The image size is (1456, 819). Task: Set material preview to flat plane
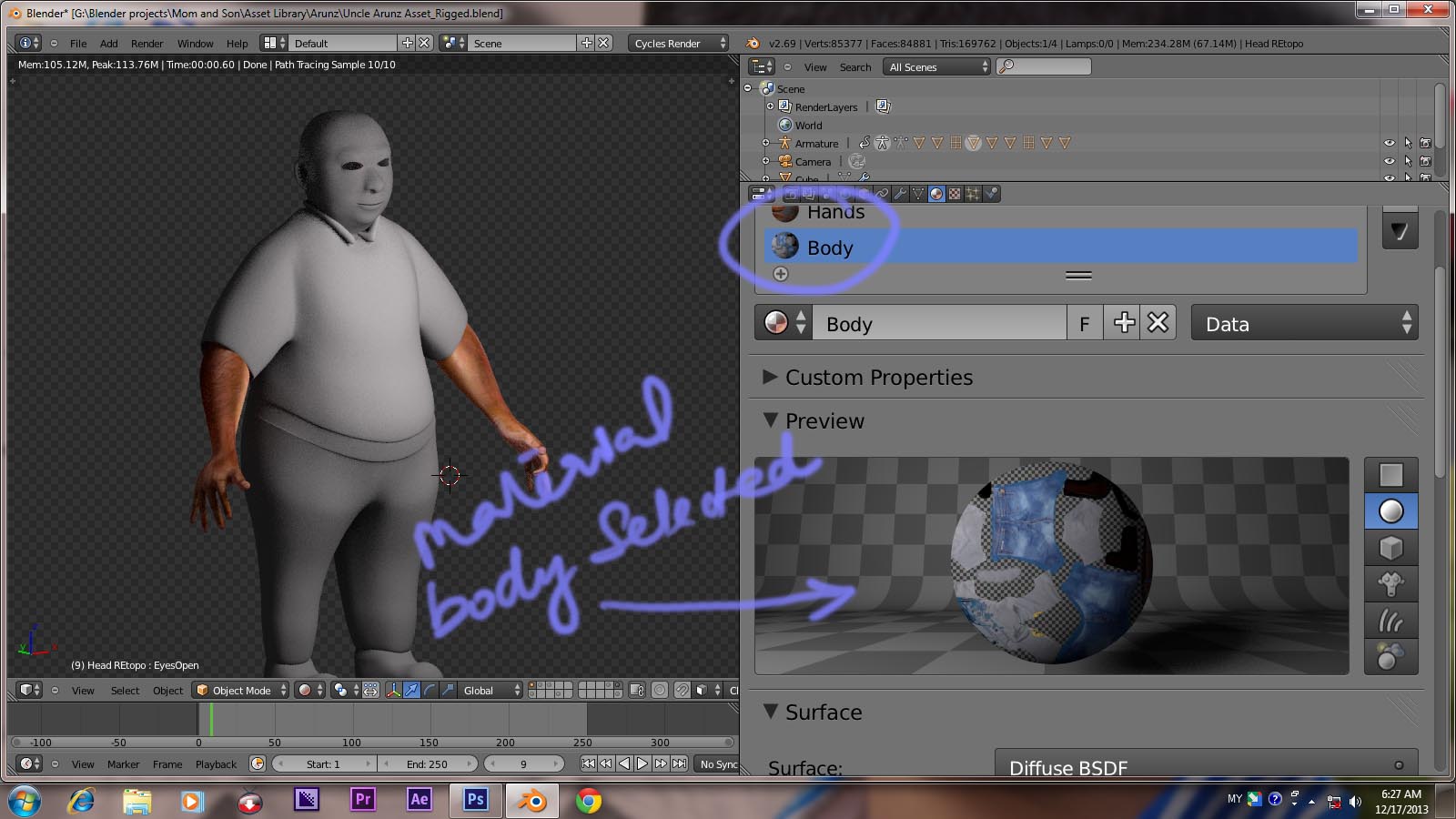[x=1390, y=475]
